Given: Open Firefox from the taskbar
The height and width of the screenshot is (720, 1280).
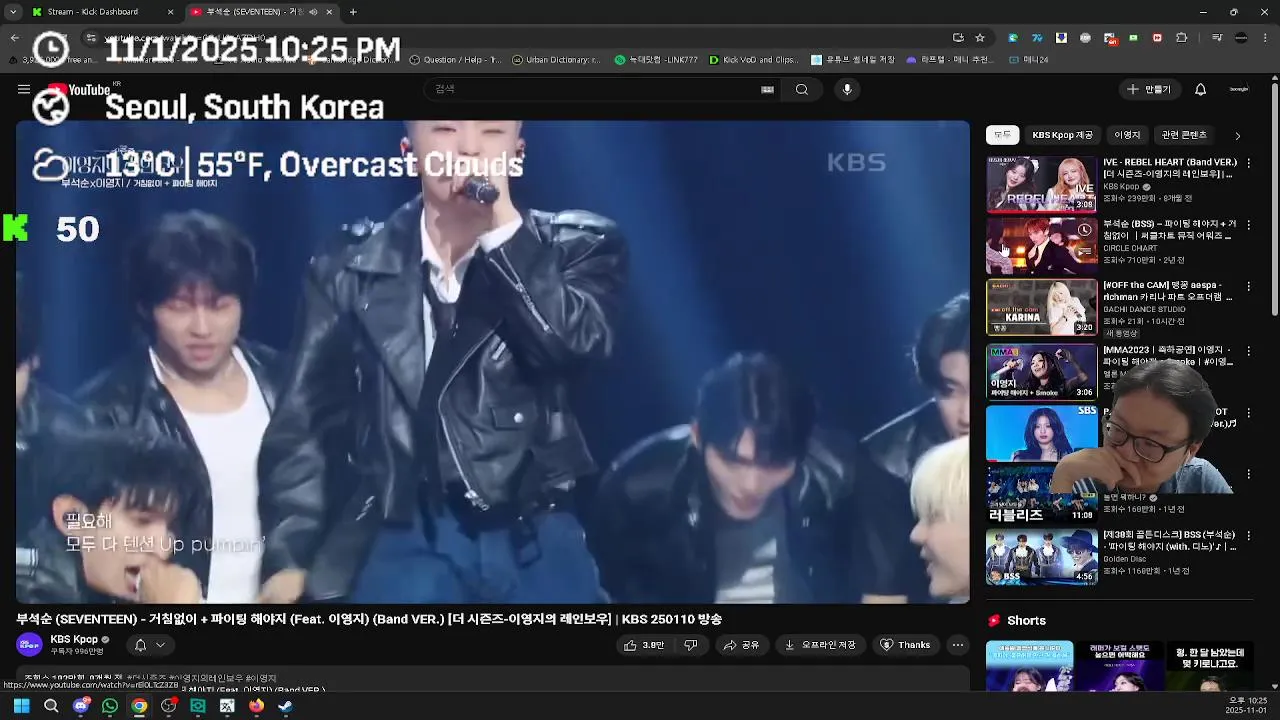Looking at the screenshot, I should (256, 706).
